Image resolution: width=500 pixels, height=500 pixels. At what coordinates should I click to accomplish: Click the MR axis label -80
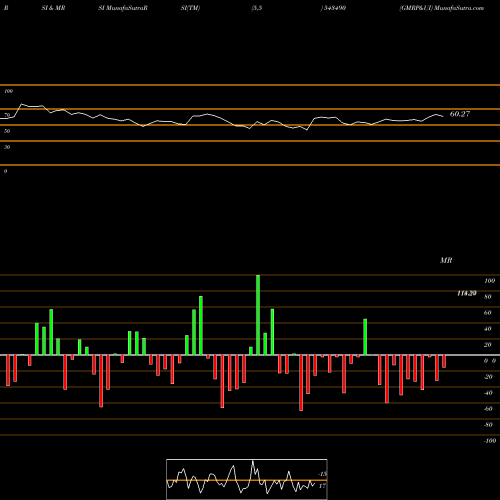point(488,425)
